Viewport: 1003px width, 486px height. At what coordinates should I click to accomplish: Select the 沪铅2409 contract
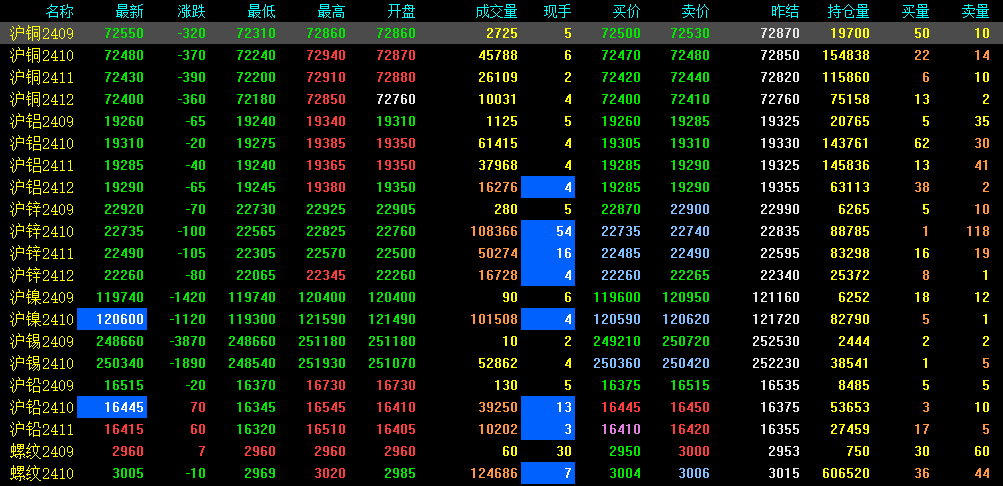coord(42,386)
